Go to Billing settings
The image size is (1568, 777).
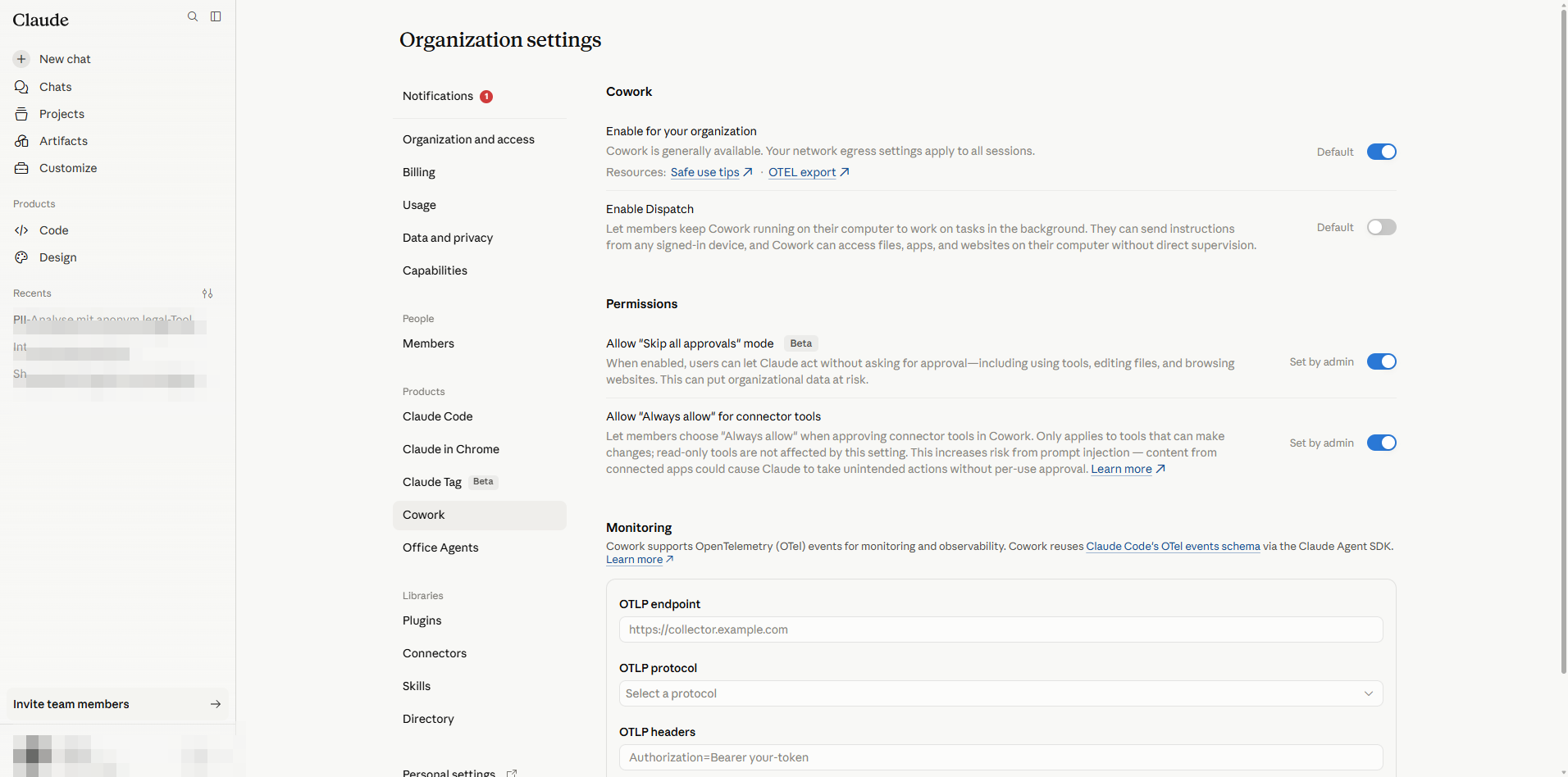(480, 172)
